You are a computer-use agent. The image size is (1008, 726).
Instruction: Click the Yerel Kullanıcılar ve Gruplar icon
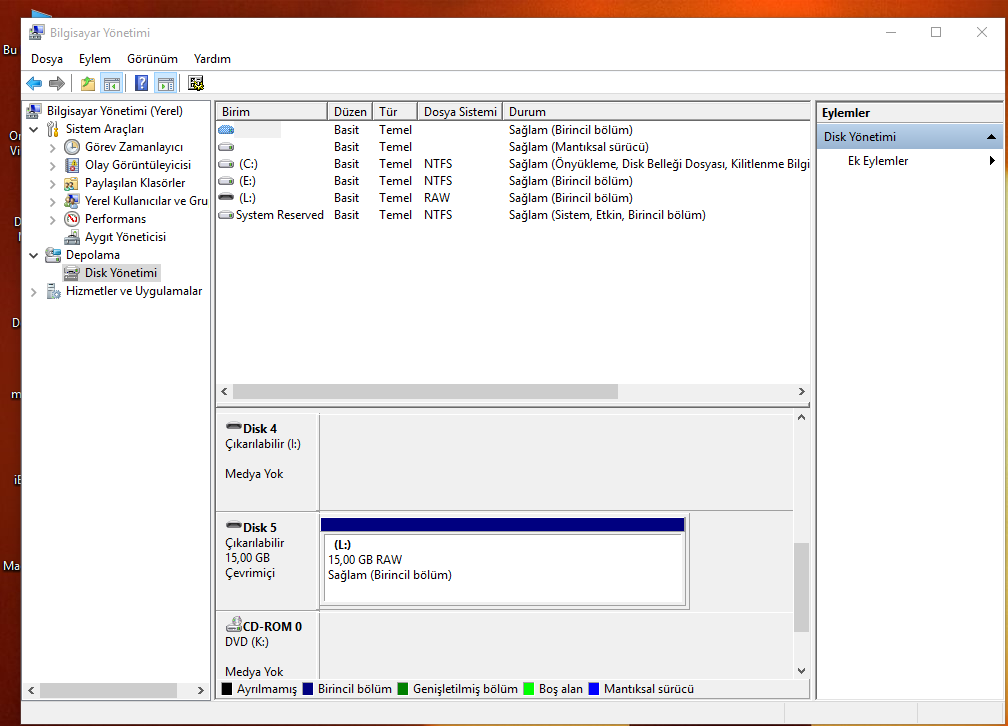[x=72, y=201]
